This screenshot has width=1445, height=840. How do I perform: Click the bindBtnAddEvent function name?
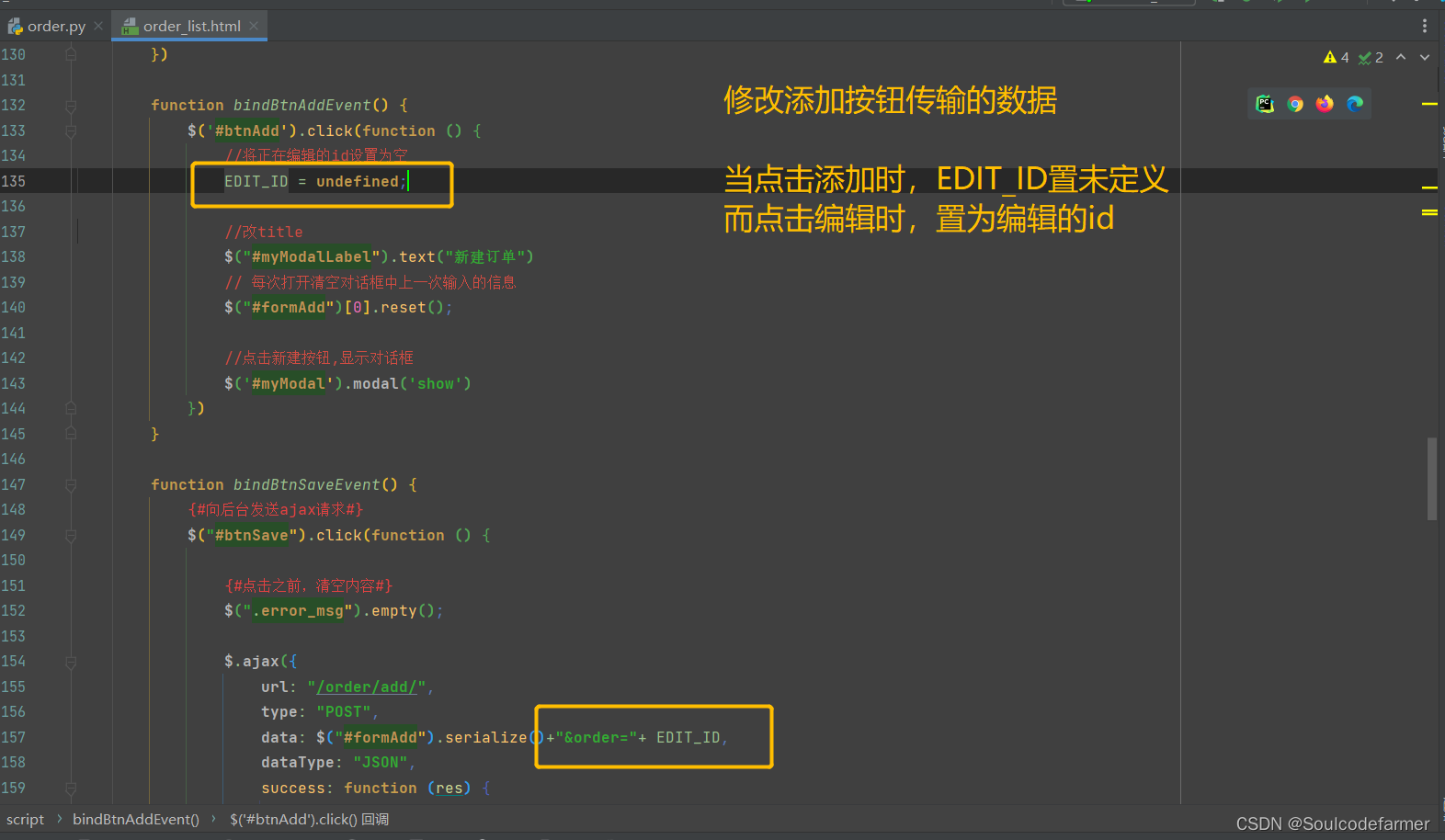(x=302, y=105)
